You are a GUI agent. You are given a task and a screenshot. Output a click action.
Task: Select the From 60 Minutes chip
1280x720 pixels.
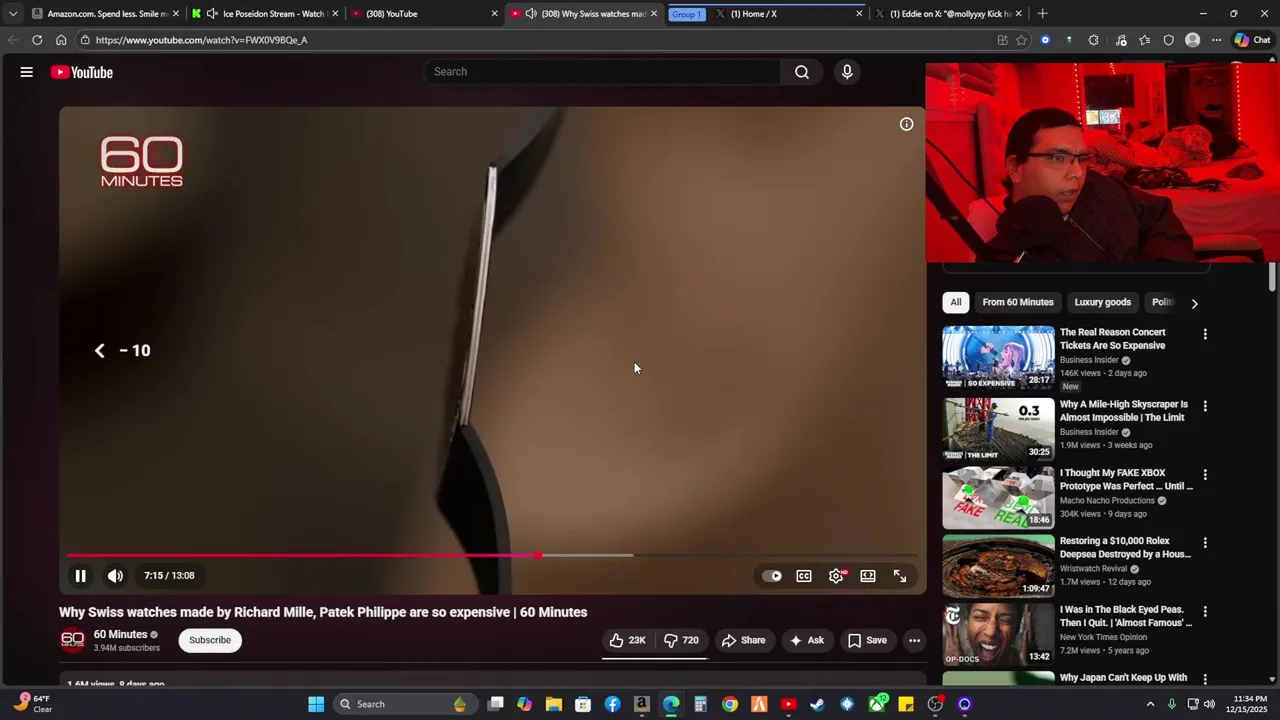pyautogui.click(x=1018, y=302)
